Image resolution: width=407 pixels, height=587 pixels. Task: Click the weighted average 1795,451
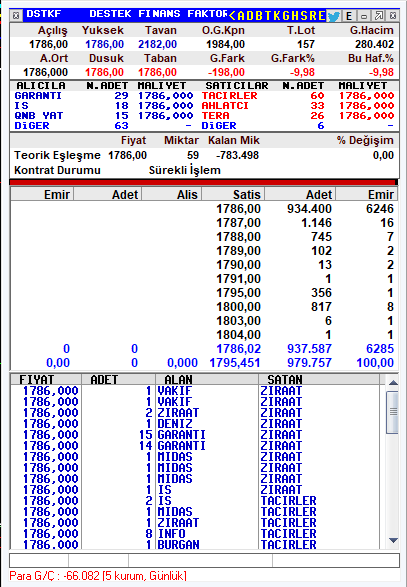[235, 362]
